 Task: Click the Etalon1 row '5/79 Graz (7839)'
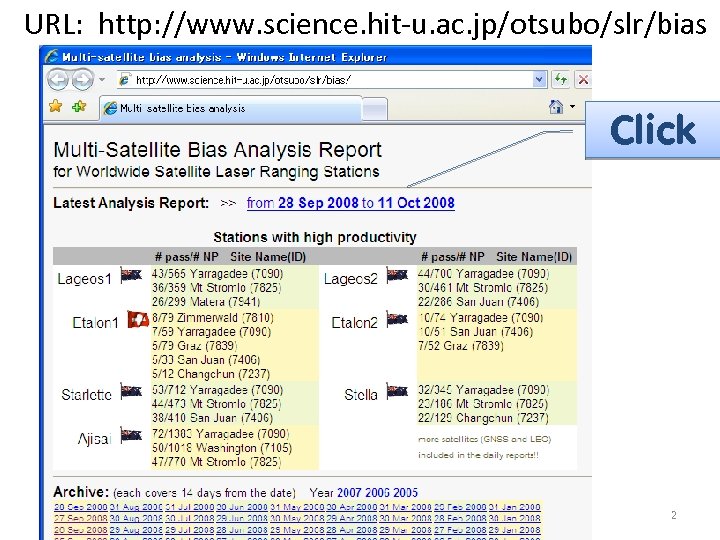pyautogui.click(x=195, y=345)
